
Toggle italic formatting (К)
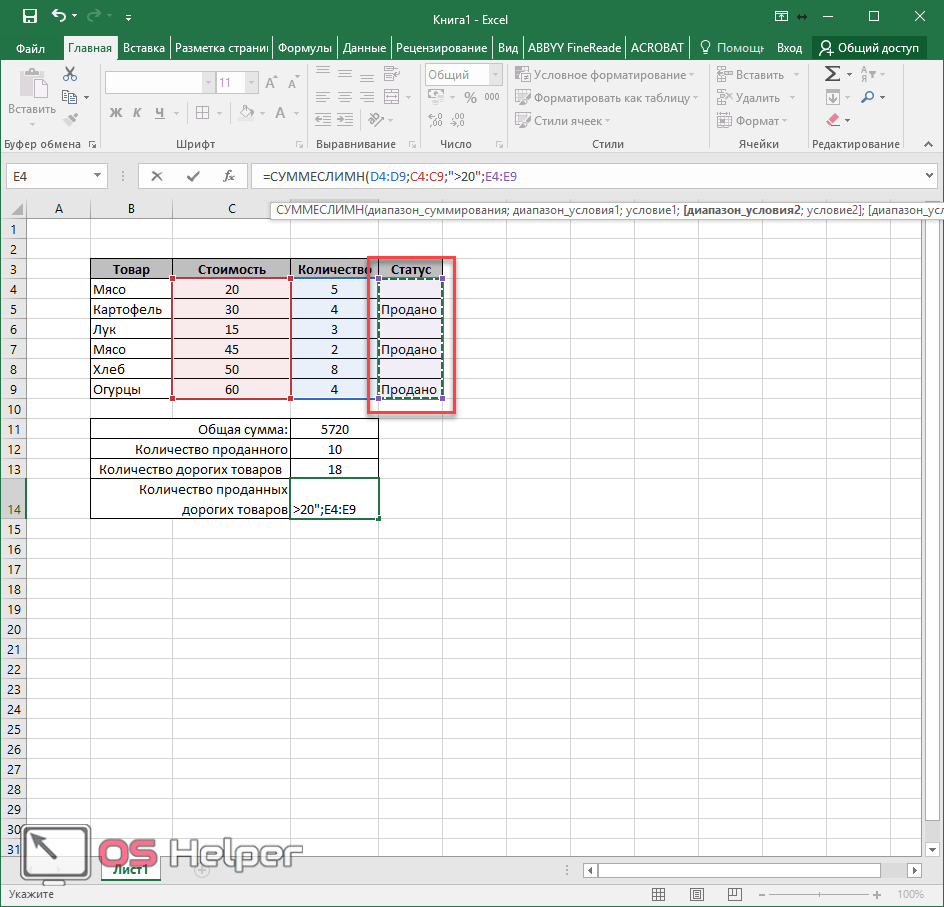pos(138,113)
